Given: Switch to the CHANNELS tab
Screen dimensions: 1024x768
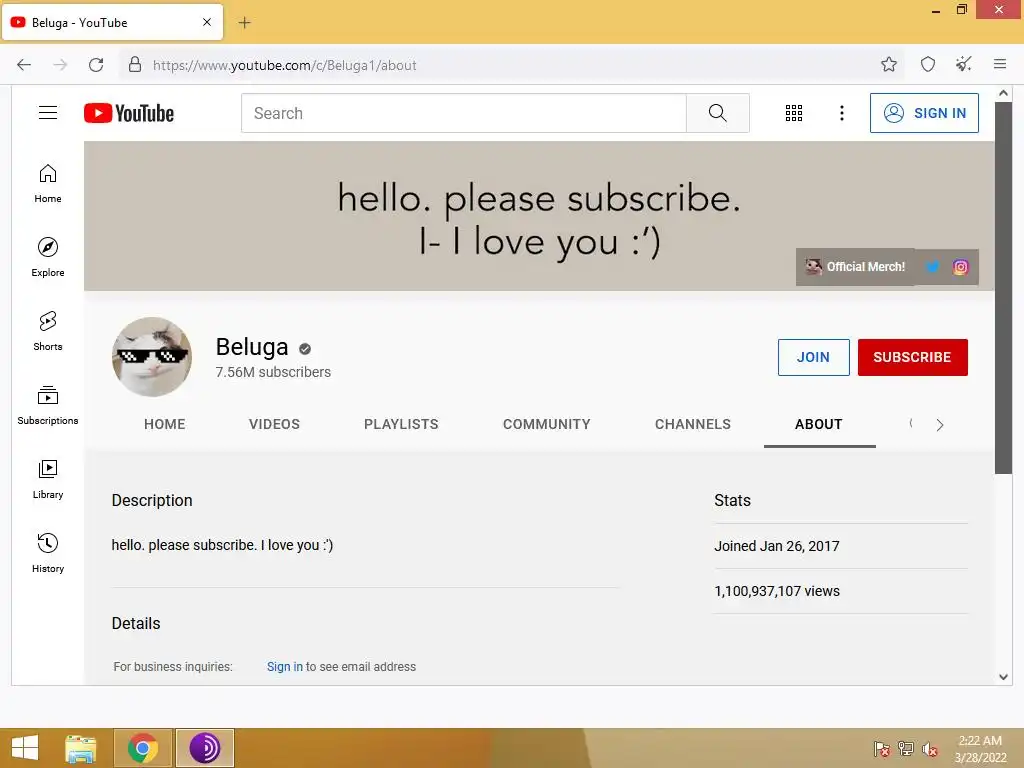Looking at the screenshot, I should (693, 424).
